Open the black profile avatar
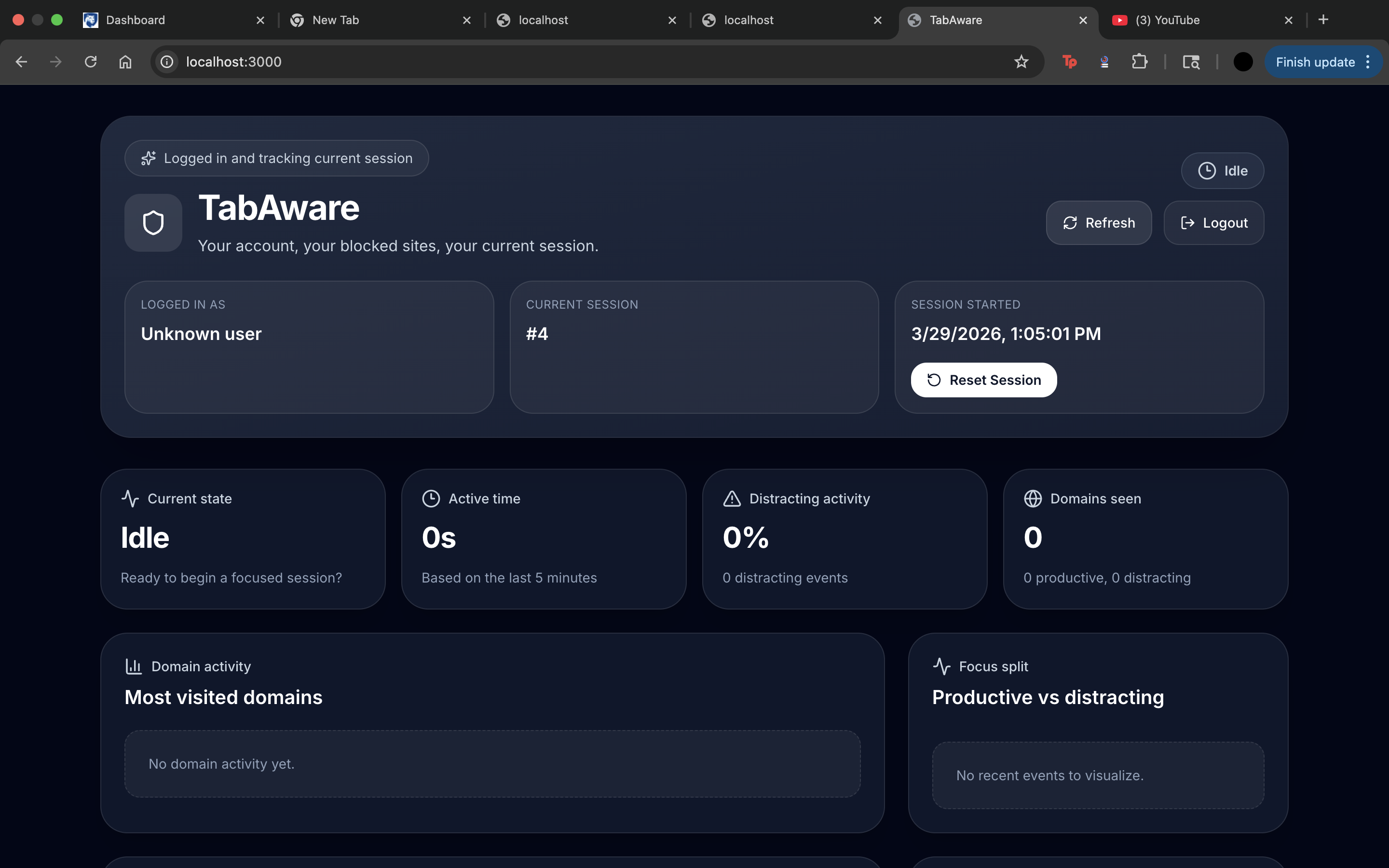This screenshot has width=1389, height=868. (1243, 62)
